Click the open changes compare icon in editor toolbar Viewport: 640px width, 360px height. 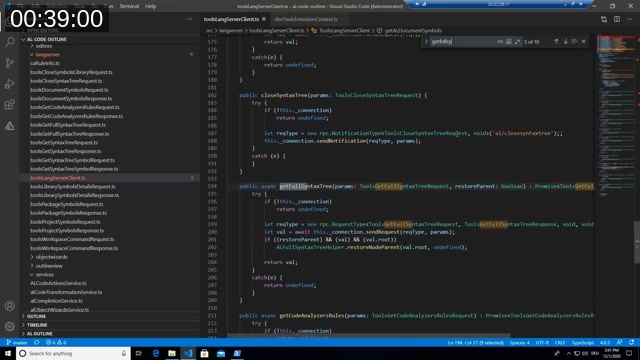[x=604, y=19]
